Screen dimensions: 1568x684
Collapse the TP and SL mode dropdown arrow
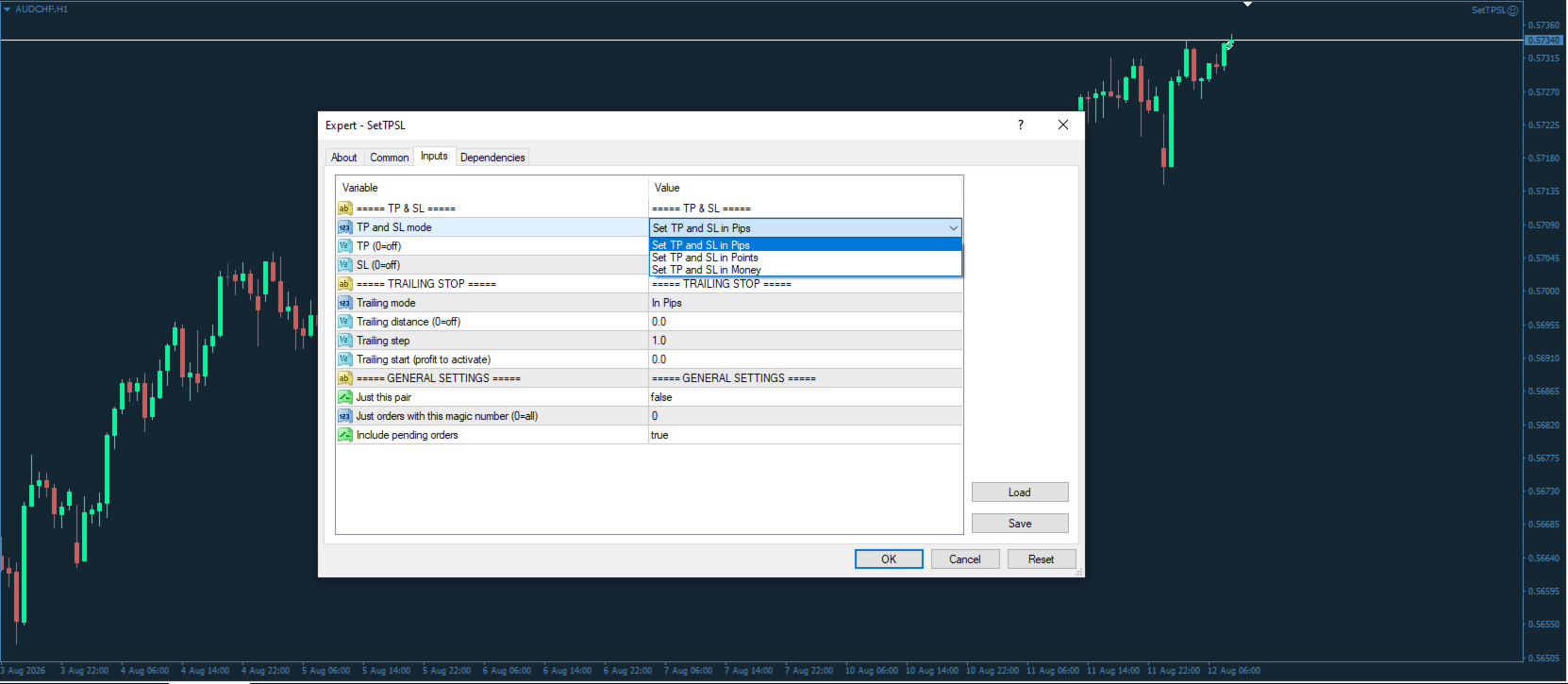point(953,228)
